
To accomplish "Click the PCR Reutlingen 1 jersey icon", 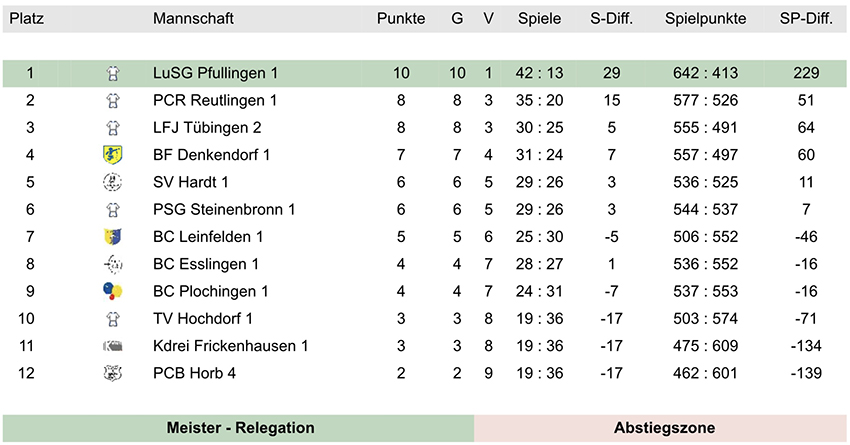I will pyautogui.click(x=113, y=100).
